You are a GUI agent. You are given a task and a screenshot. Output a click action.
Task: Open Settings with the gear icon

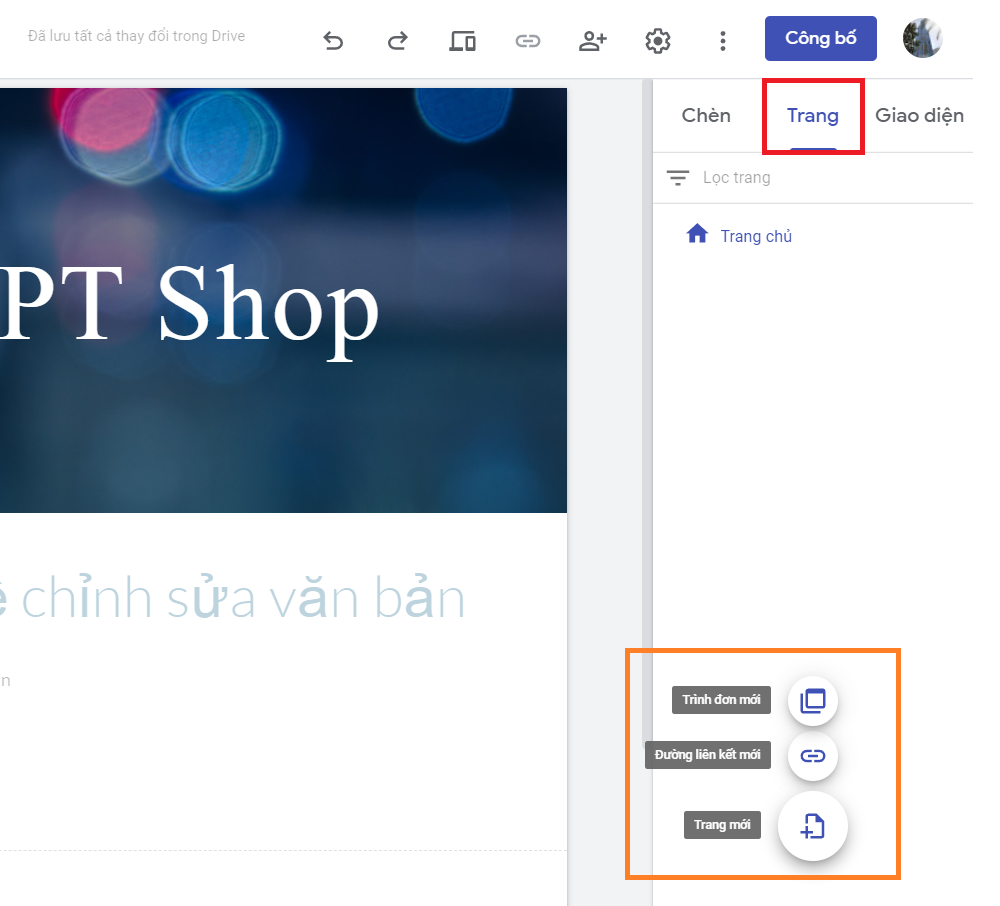click(x=658, y=40)
